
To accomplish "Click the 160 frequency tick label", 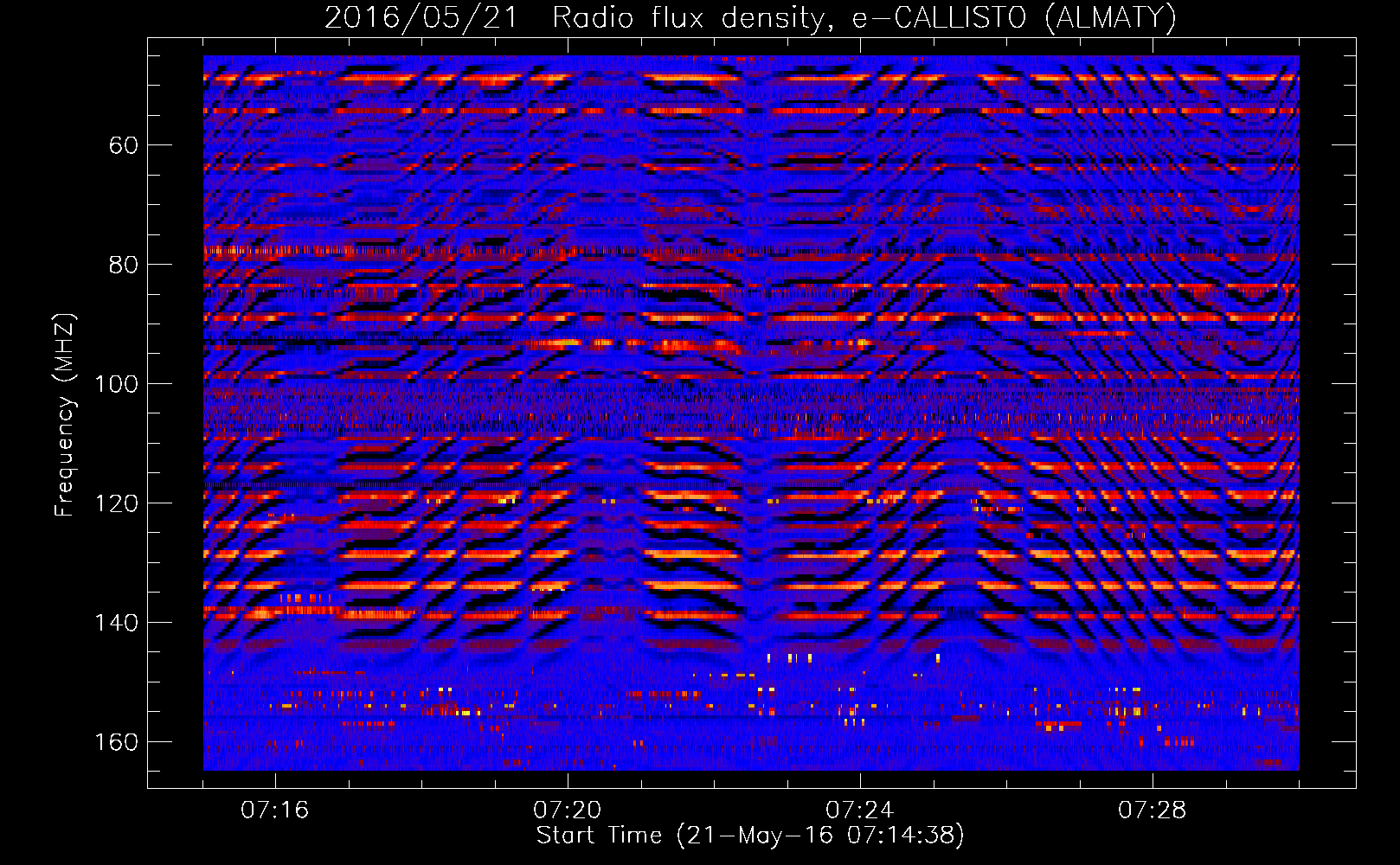I will point(116,742).
